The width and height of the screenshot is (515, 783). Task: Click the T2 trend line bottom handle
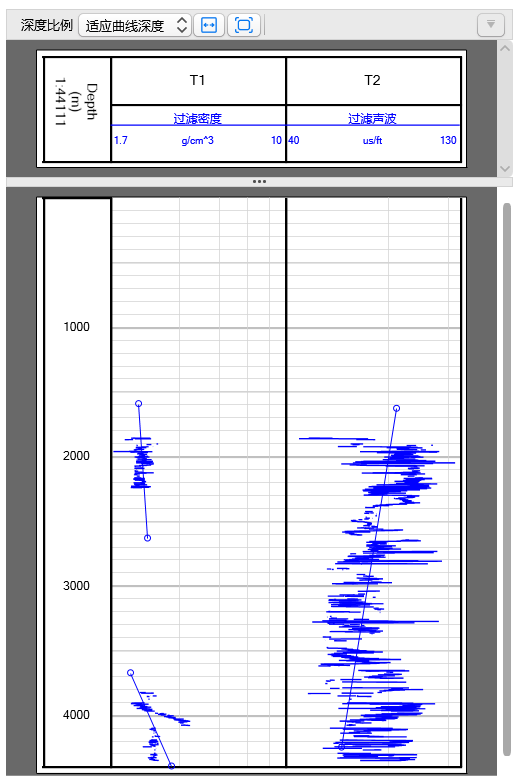[341, 747]
